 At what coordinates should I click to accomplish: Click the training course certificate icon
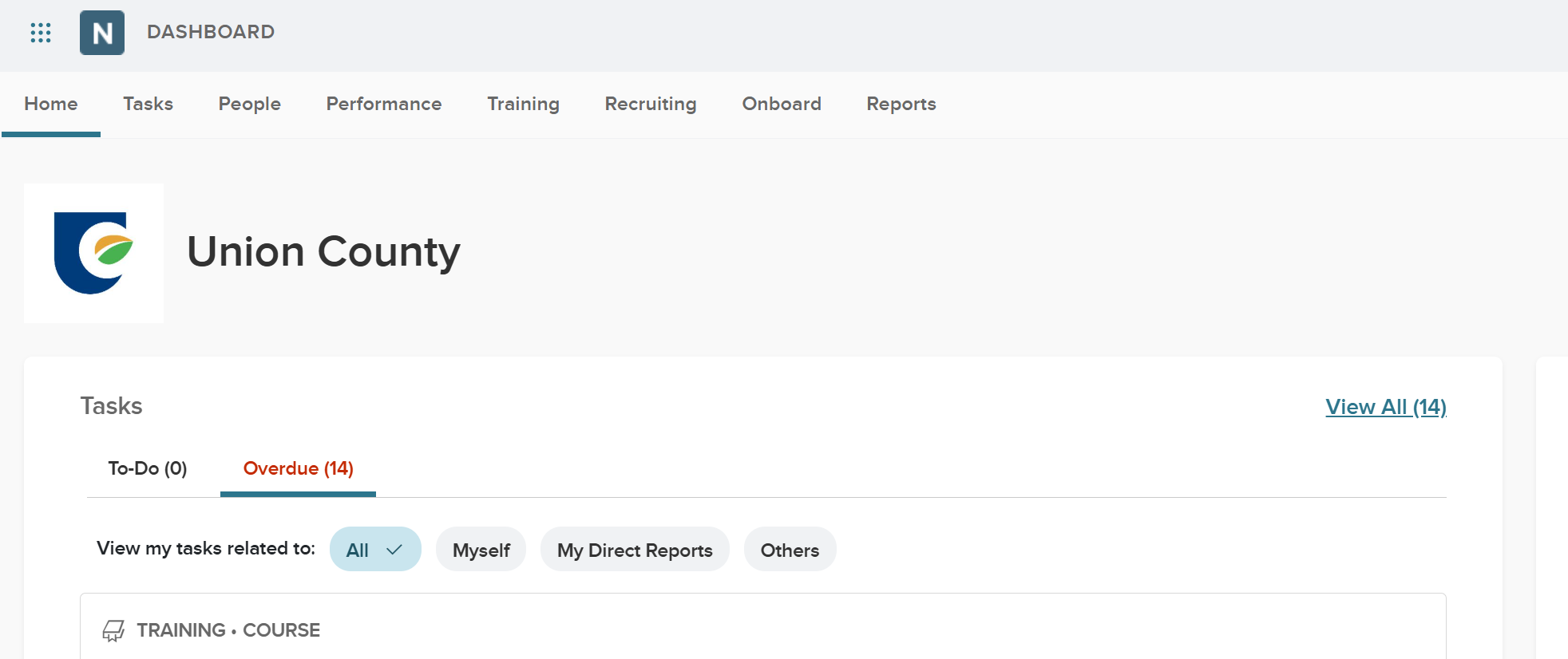click(113, 631)
